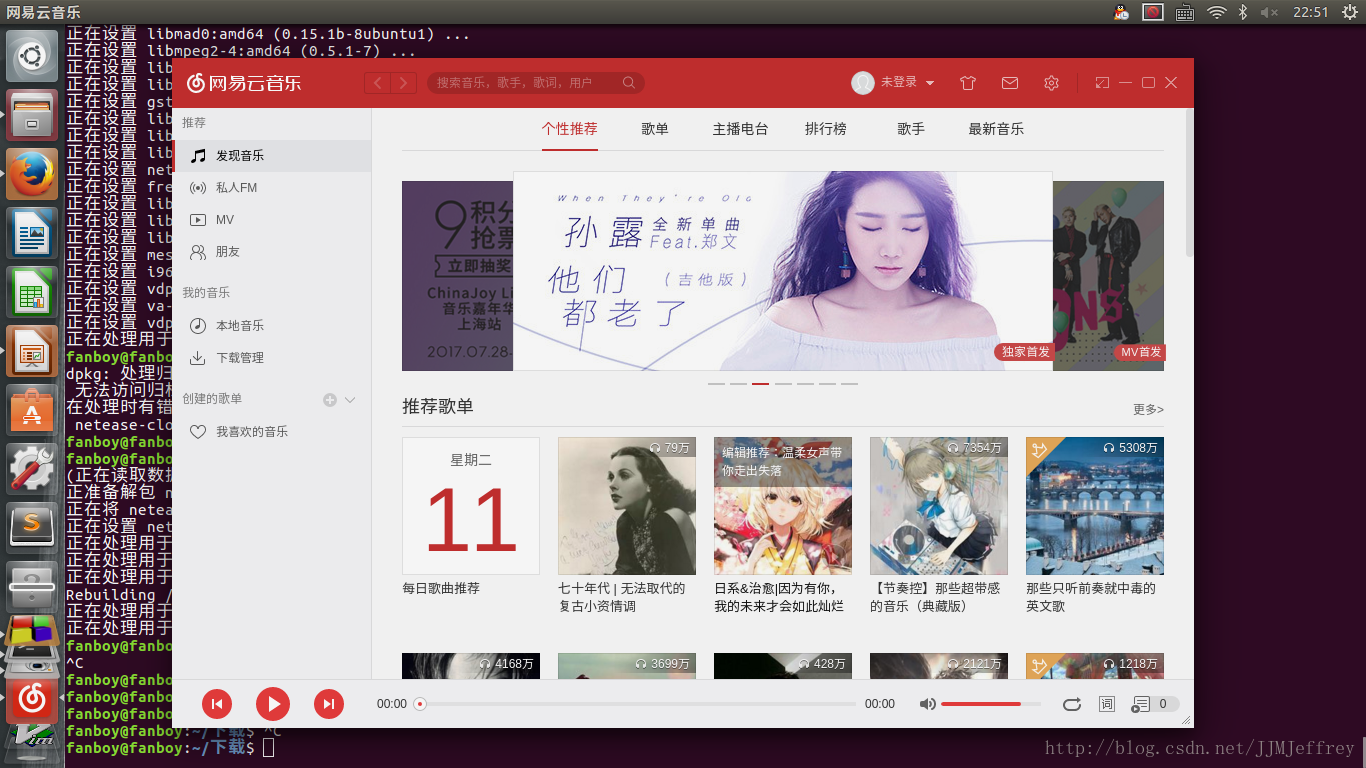Open 私人FM in the sidebar
This screenshot has width=1366, height=768.
tap(272, 188)
